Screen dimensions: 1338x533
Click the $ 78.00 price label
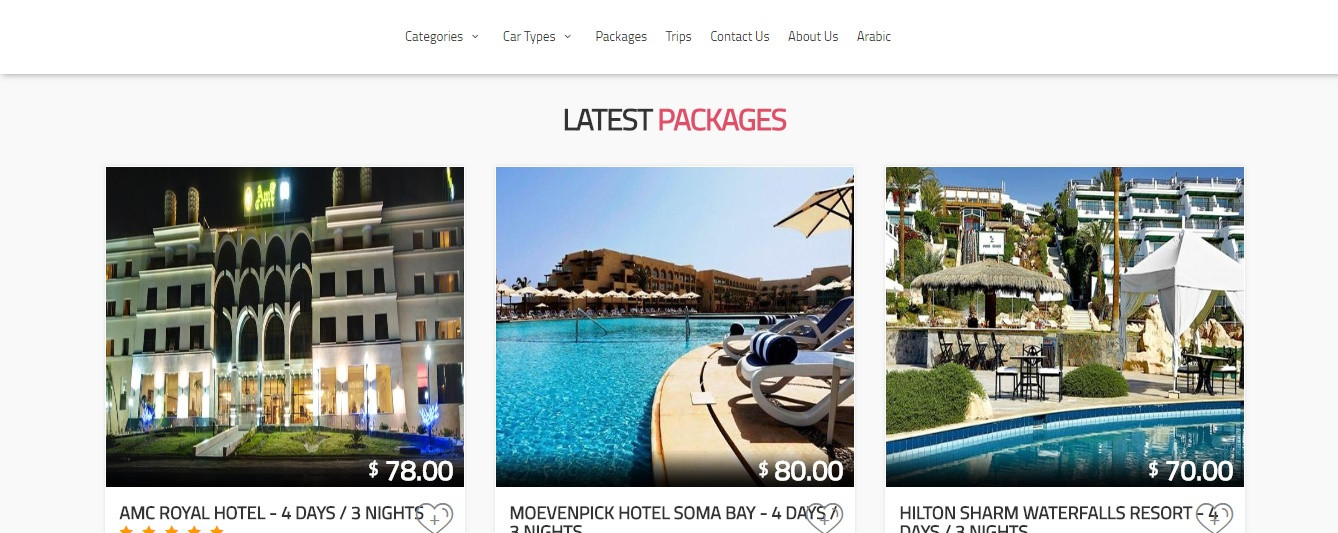(x=410, y=470)
